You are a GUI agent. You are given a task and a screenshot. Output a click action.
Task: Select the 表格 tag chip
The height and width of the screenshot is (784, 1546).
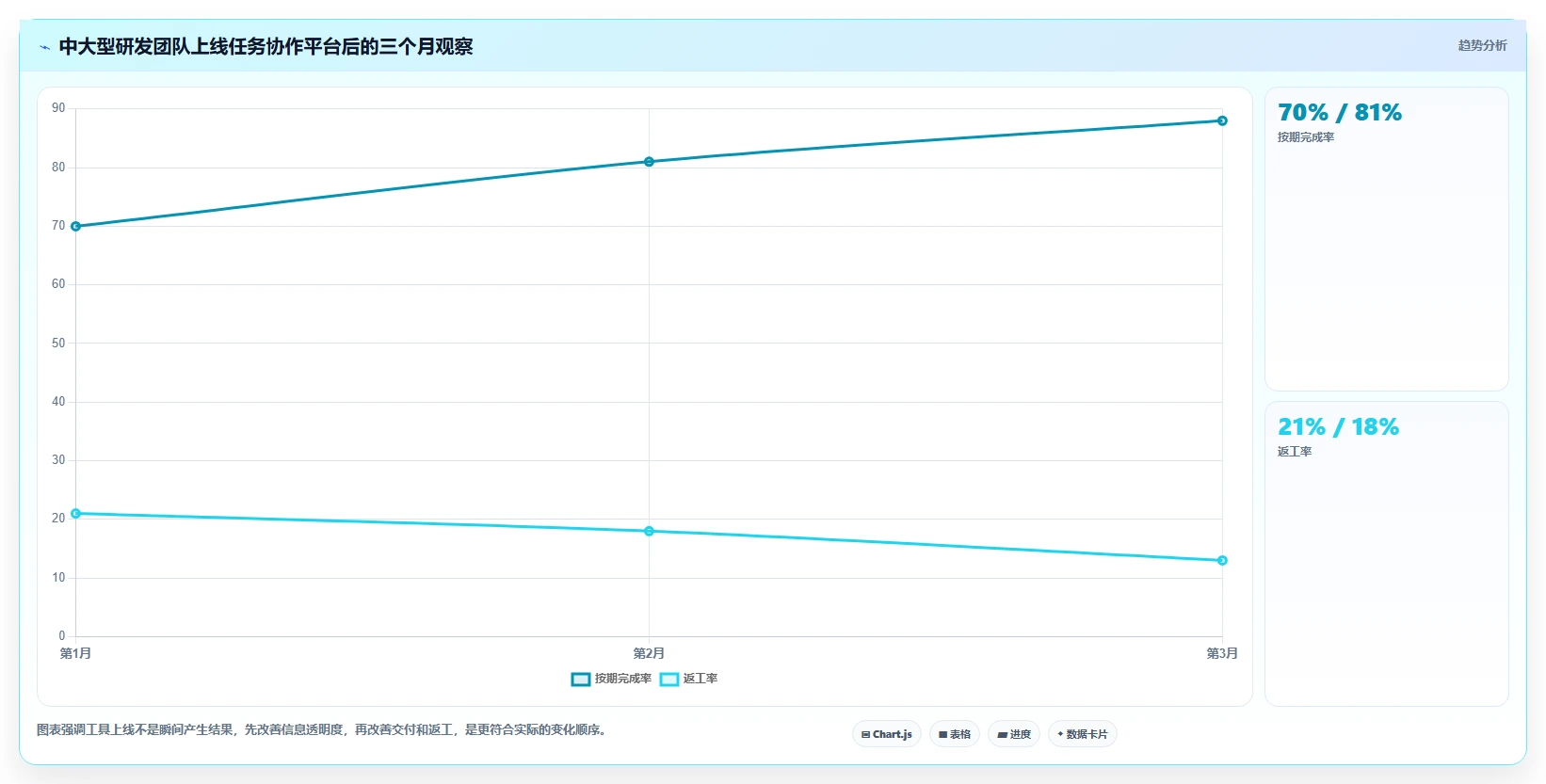(x=955, y=734)
